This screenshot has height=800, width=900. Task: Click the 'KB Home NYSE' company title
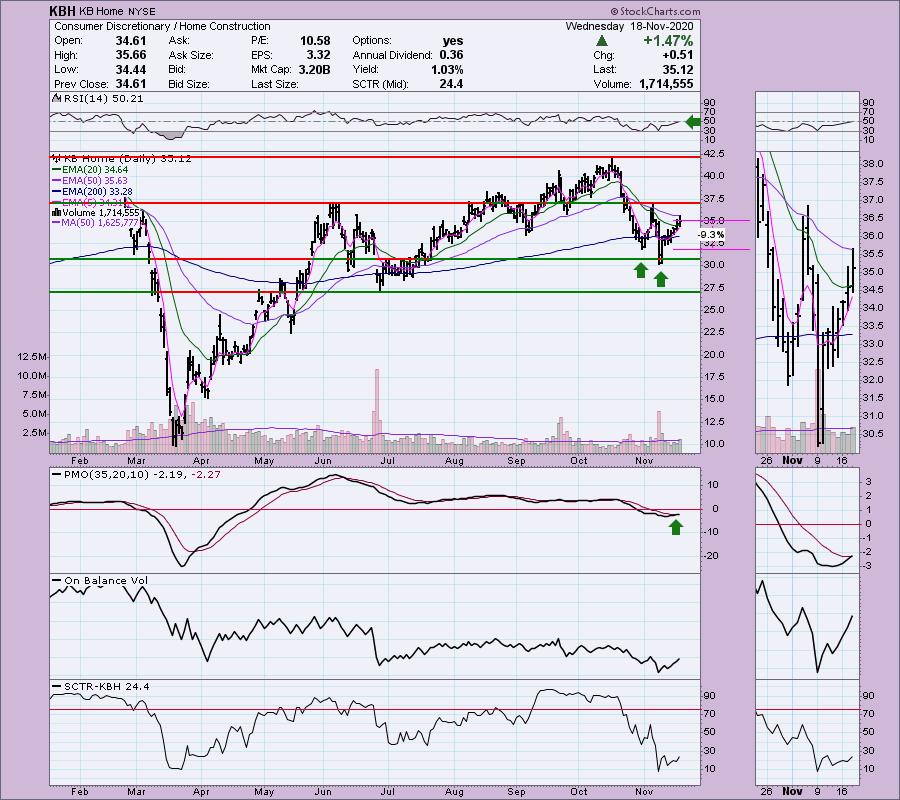coord(117,11)
